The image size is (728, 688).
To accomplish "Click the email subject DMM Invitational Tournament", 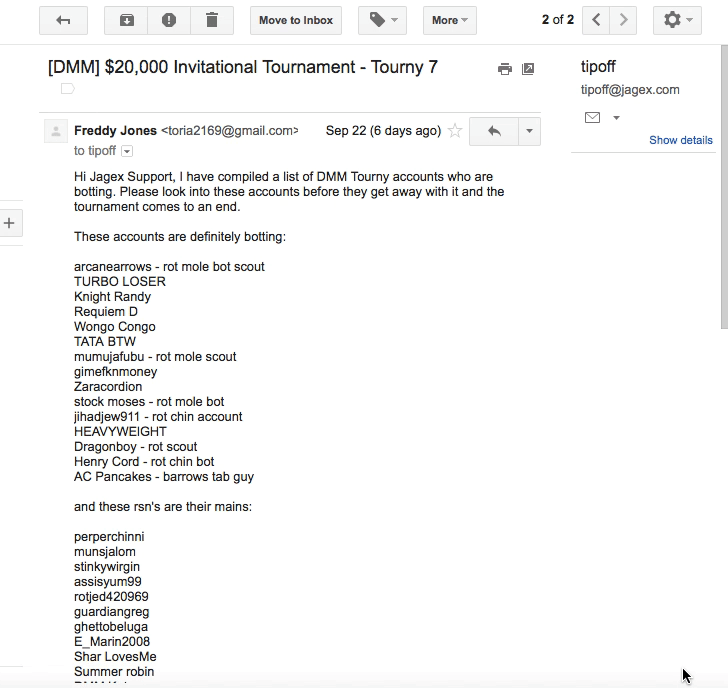I will (243, 67).
